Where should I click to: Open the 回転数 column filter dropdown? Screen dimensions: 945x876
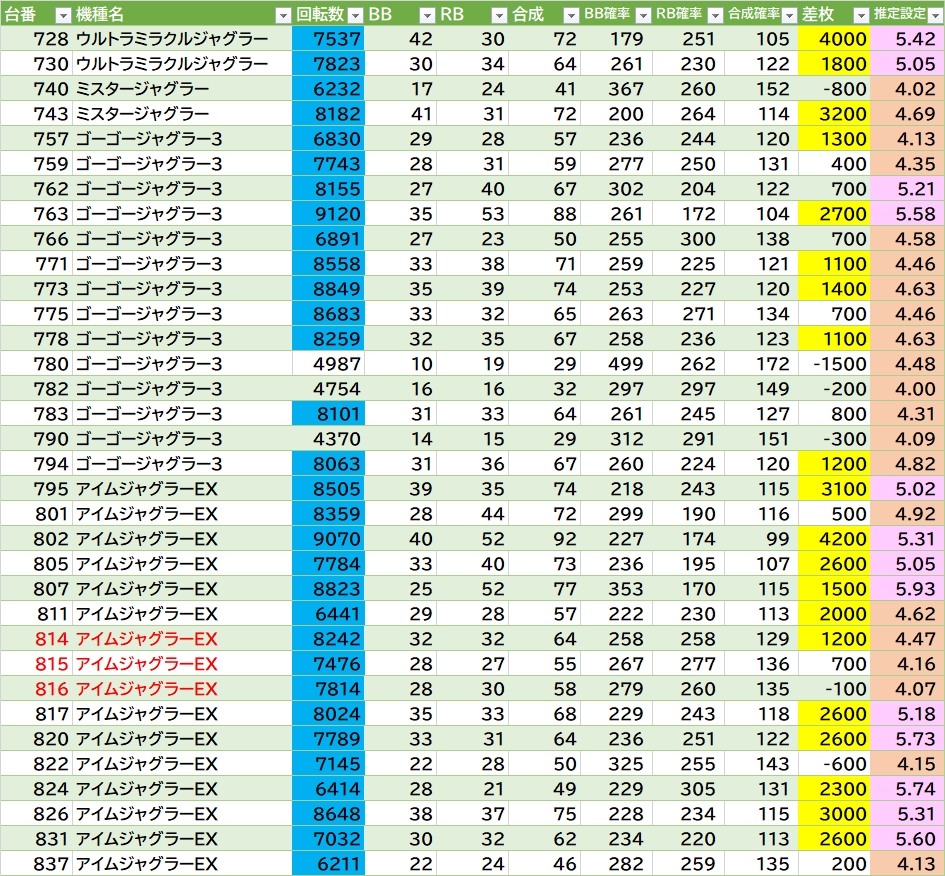click(356, 16)
